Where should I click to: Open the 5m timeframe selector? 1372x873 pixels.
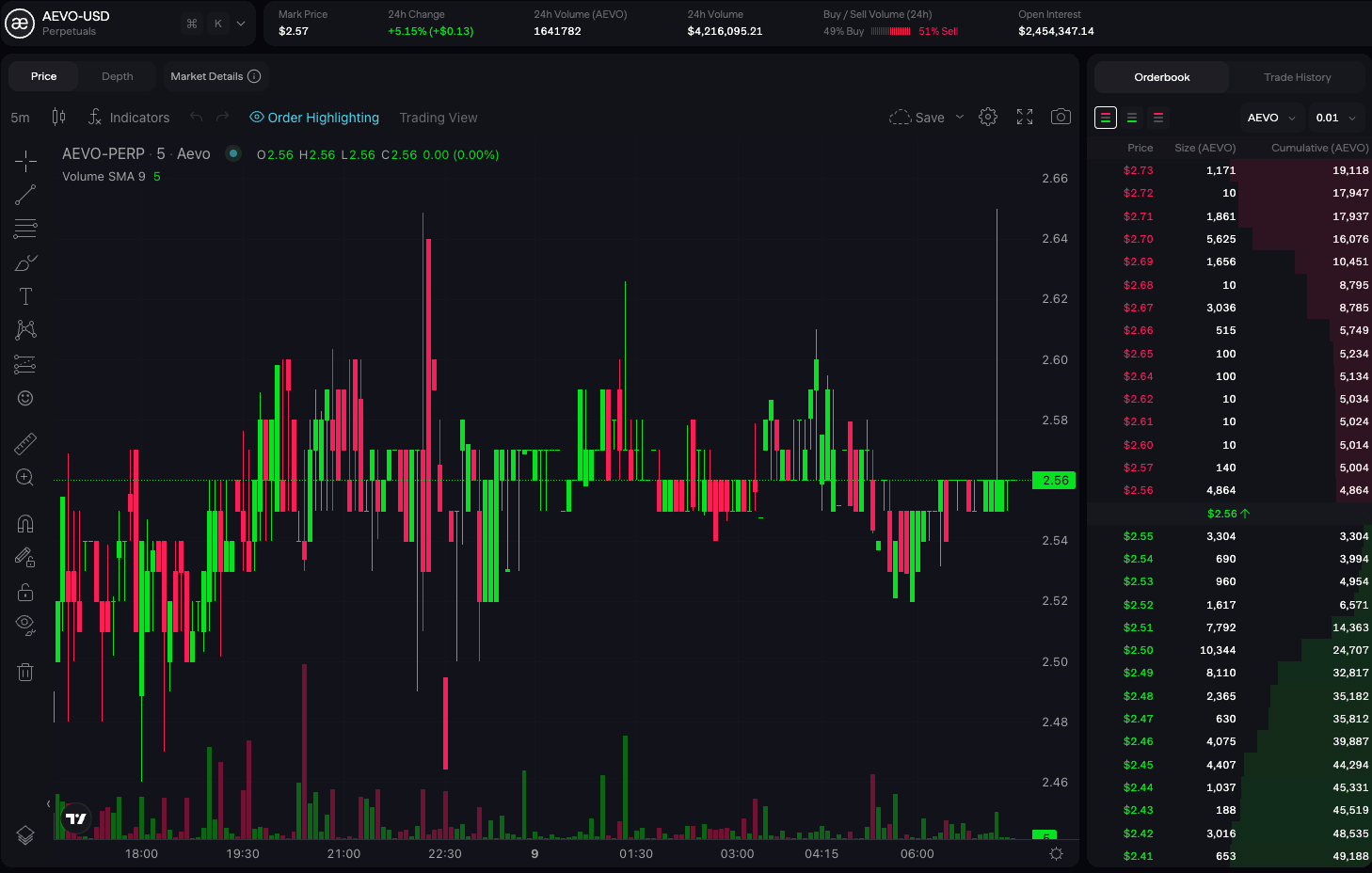click(x=20, y=117)
